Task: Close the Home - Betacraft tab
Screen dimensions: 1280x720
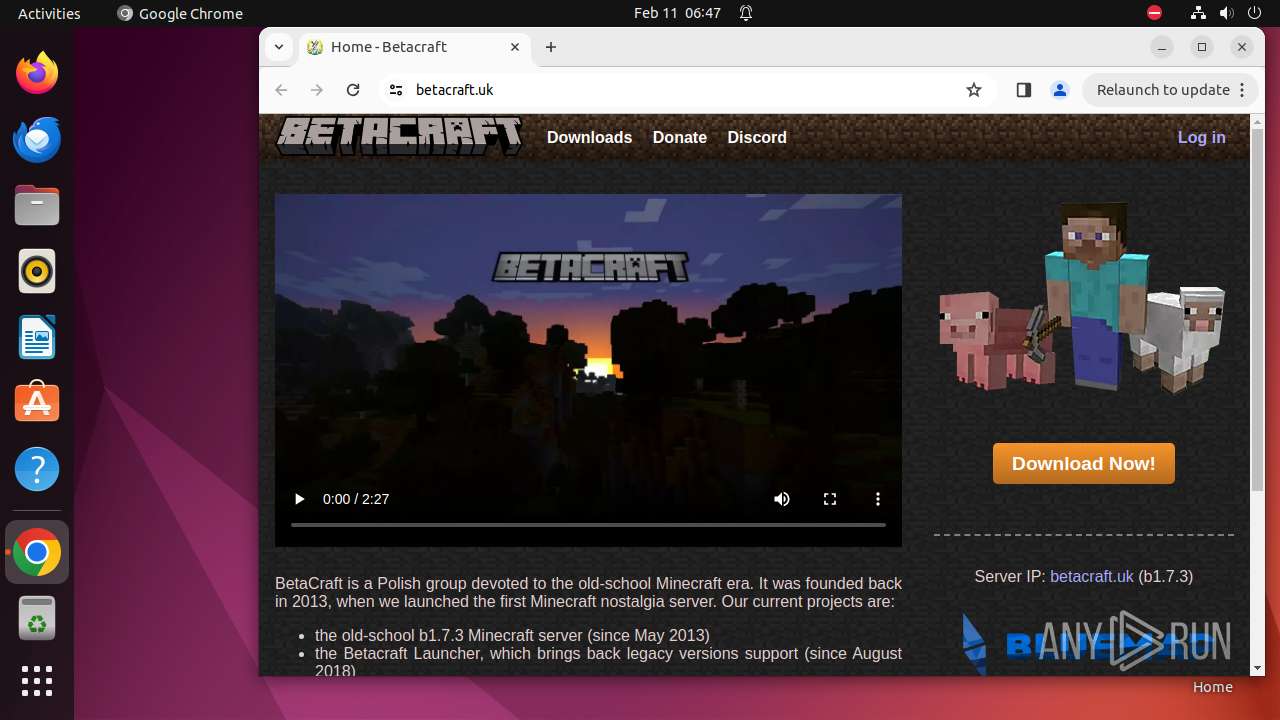Action: click(x=516, y=47)
